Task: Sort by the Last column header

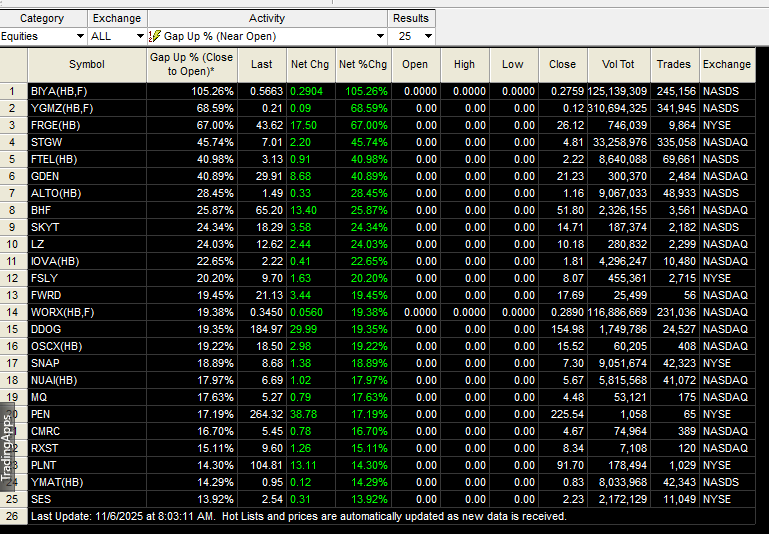Action: point(262,65)
